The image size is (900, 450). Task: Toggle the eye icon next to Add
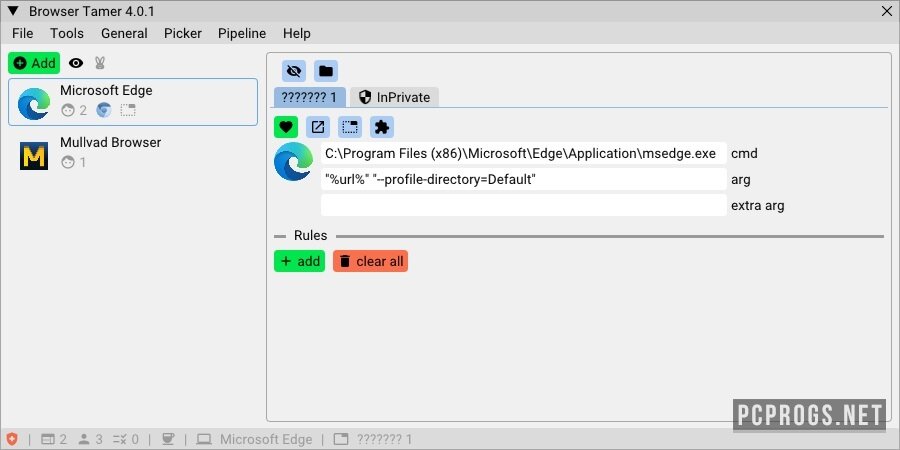click(76, 63)
